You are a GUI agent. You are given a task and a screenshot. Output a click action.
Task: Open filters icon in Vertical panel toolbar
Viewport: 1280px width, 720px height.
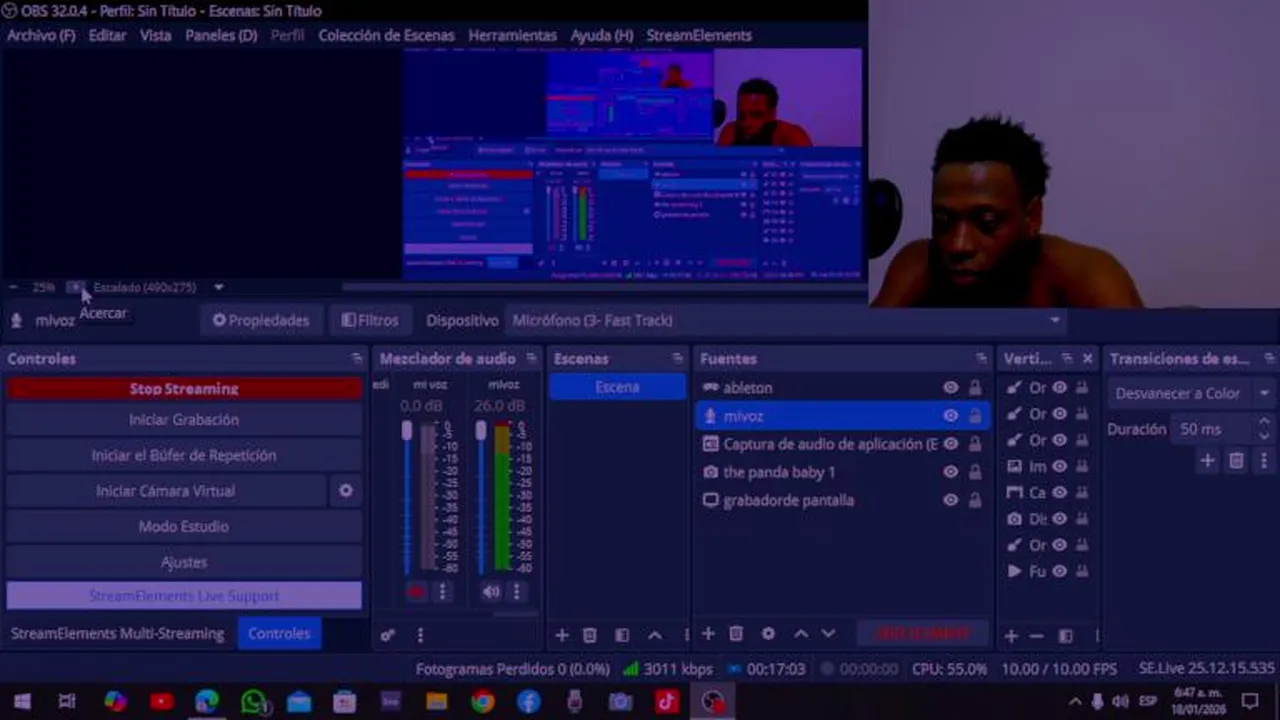pos(1066,636)
